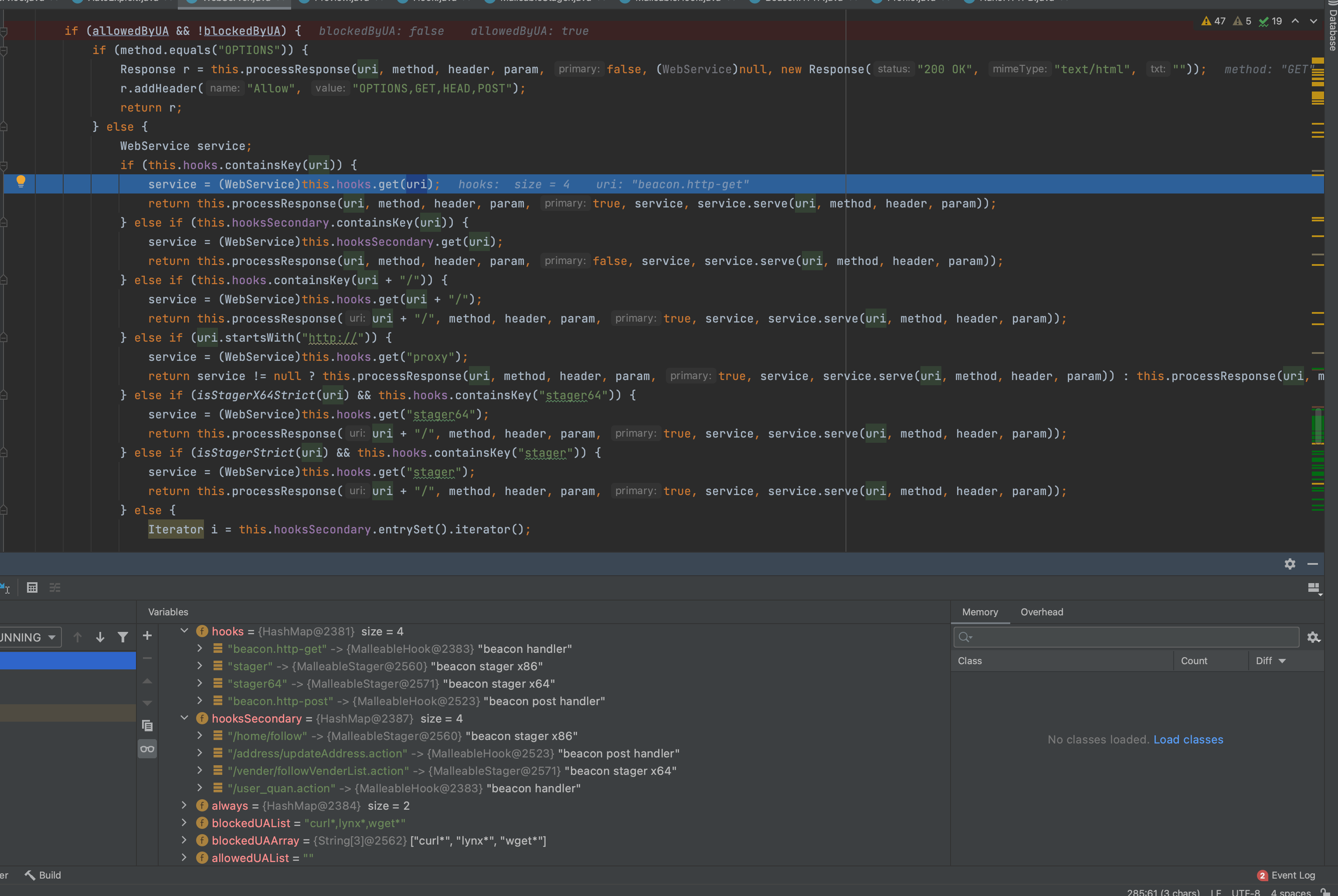
Task: Click the read-only lock icon in status bar
Action: point(1326,892)
